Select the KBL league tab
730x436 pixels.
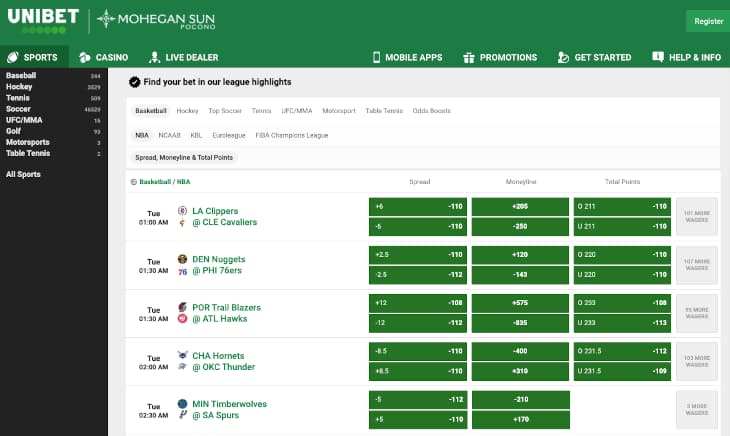196,135
